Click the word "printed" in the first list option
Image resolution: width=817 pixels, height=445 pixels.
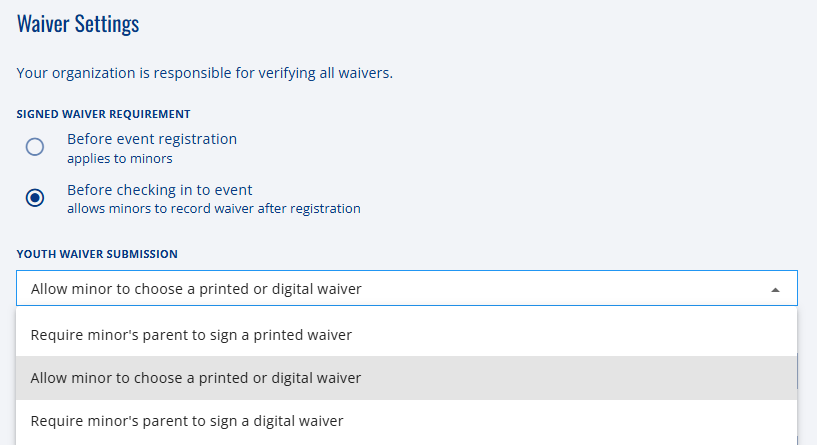pyautogui.click(x=276, y=335)
